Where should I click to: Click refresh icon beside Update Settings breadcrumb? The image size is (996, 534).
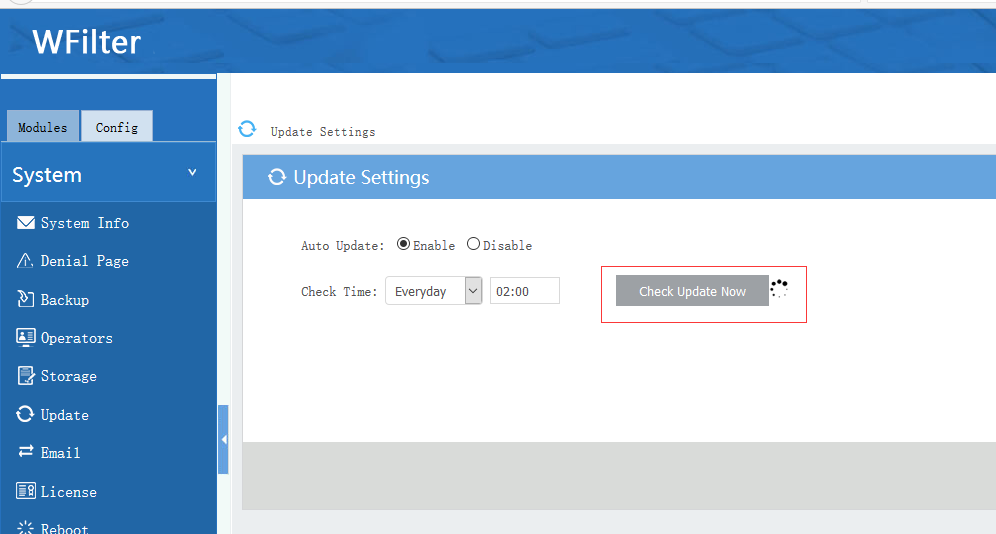(x=247, y=129)
